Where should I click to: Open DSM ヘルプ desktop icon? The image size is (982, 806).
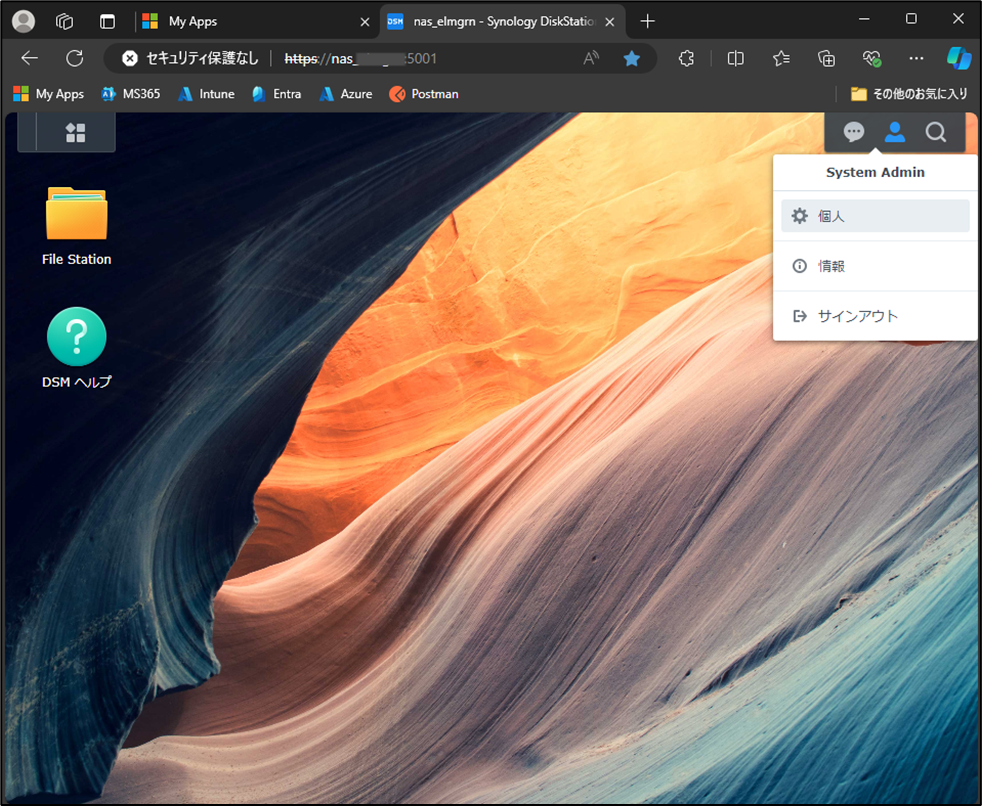(x=76, y=348)
